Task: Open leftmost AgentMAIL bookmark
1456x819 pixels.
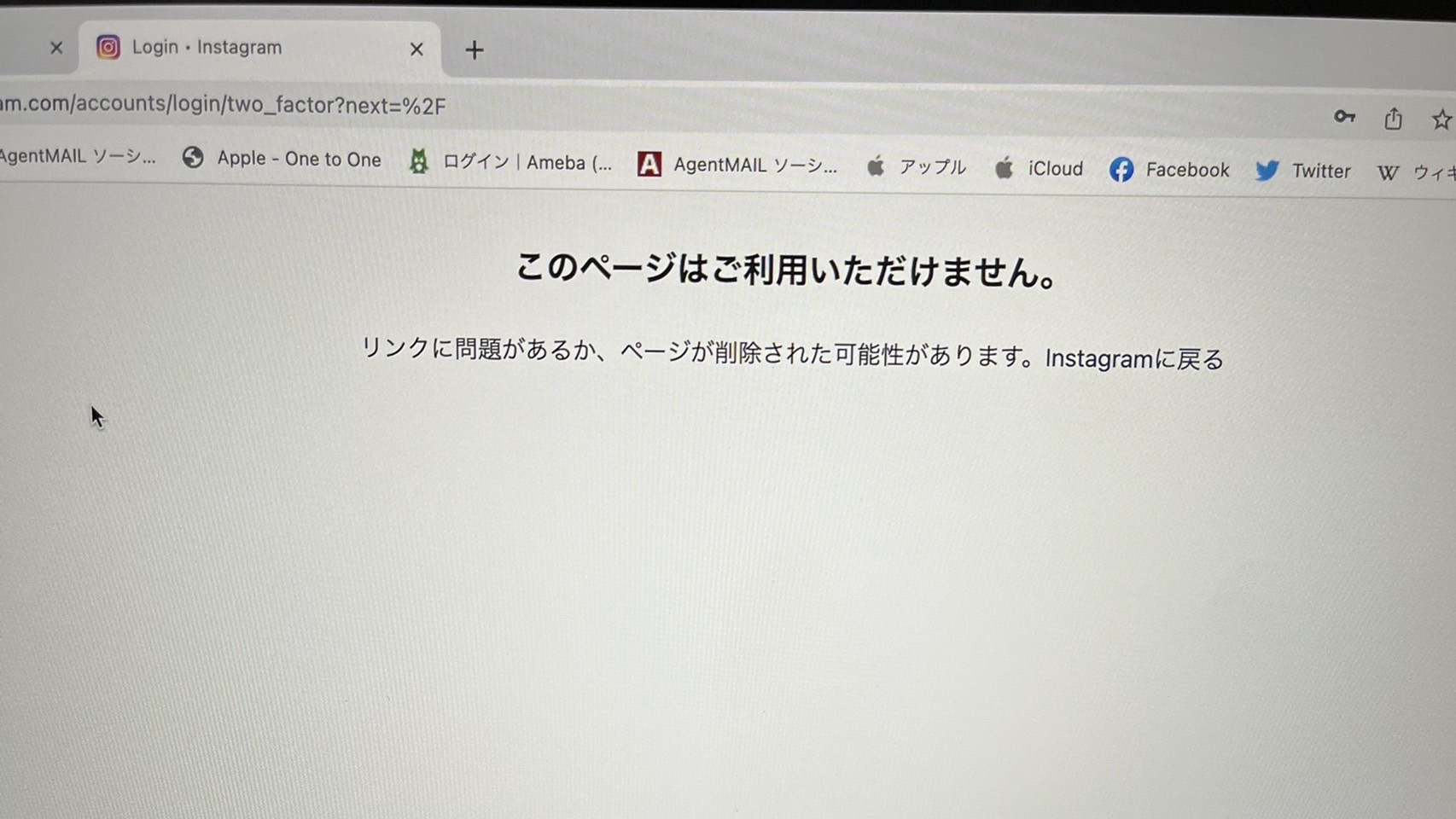Action: coord(77,156)
